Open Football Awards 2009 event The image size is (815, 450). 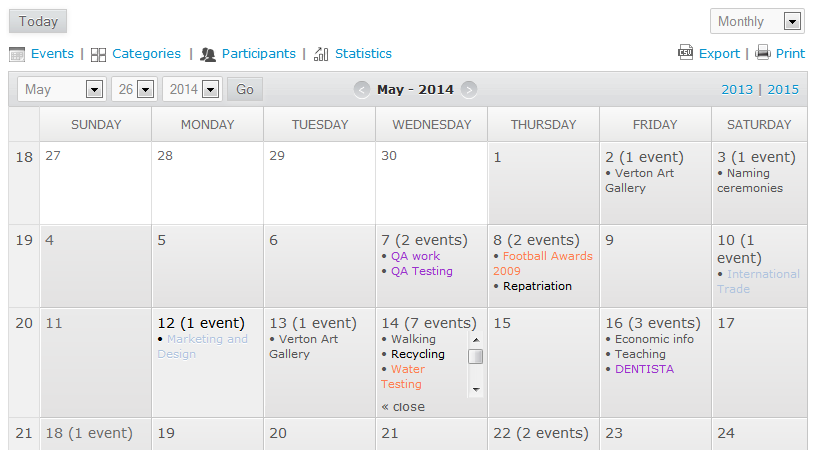click(x=543, y=263)
